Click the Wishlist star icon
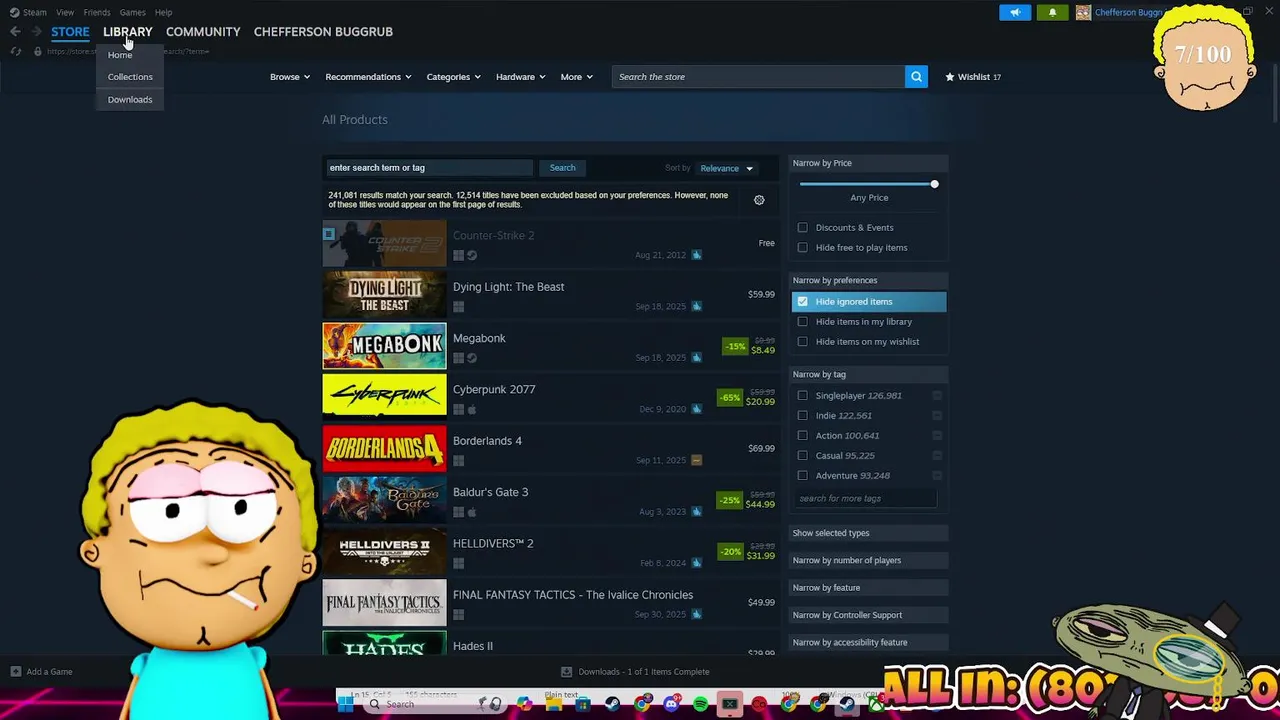 tap(950, 77)
